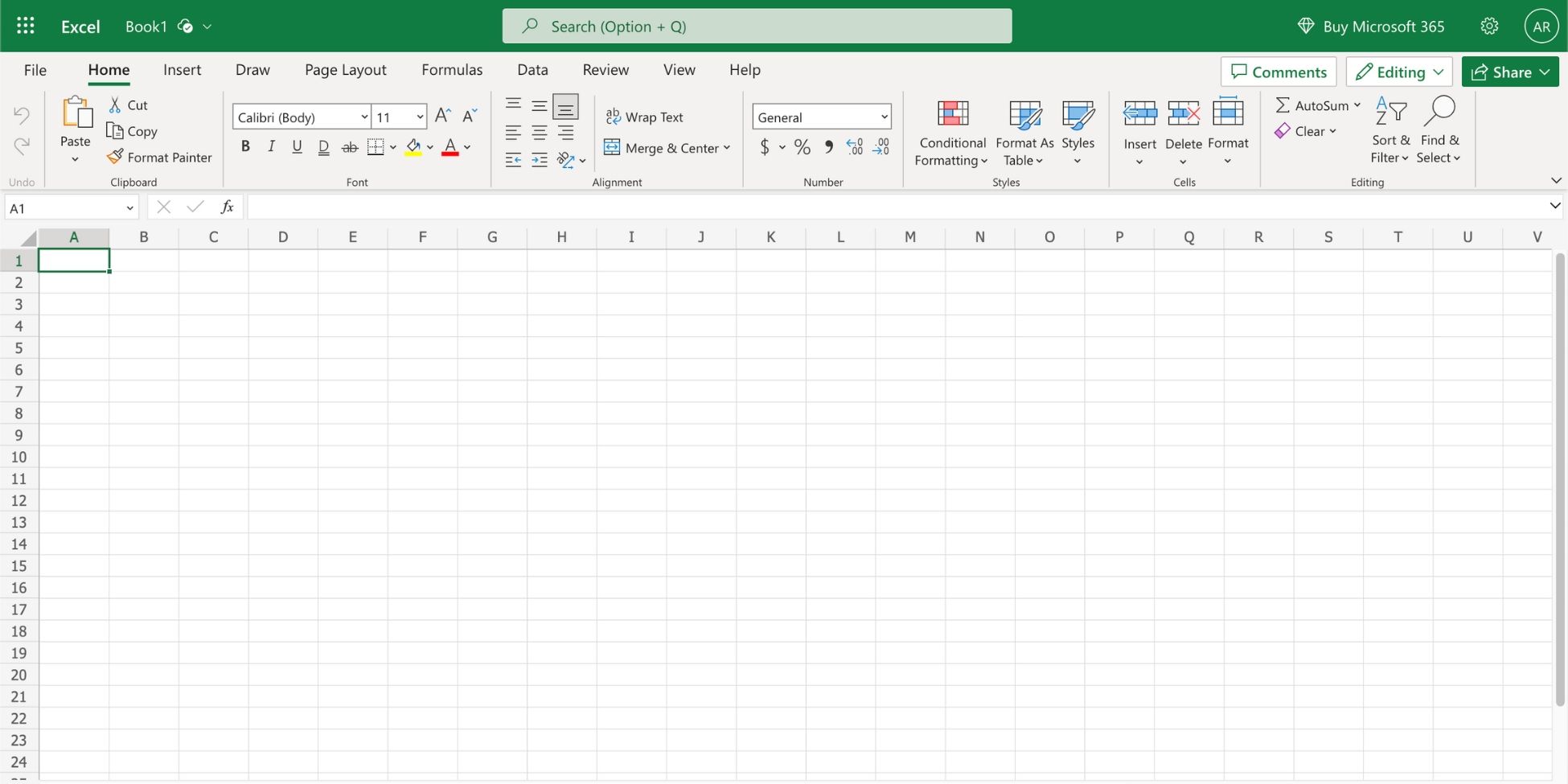The width and height of the screenshot is (1568, 784).
Task: Activate the Format Painter tool
Action: pos(159,157)
